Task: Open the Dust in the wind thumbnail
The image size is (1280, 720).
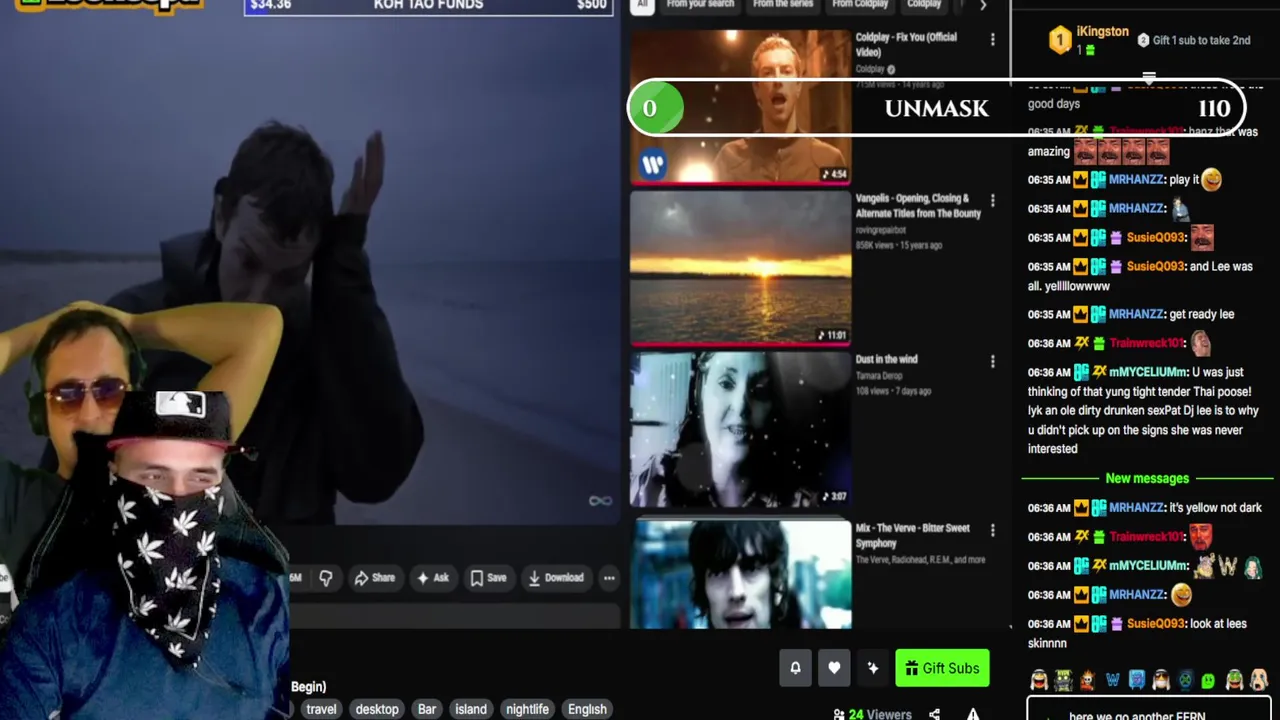Action: click(x=740, y=429)
